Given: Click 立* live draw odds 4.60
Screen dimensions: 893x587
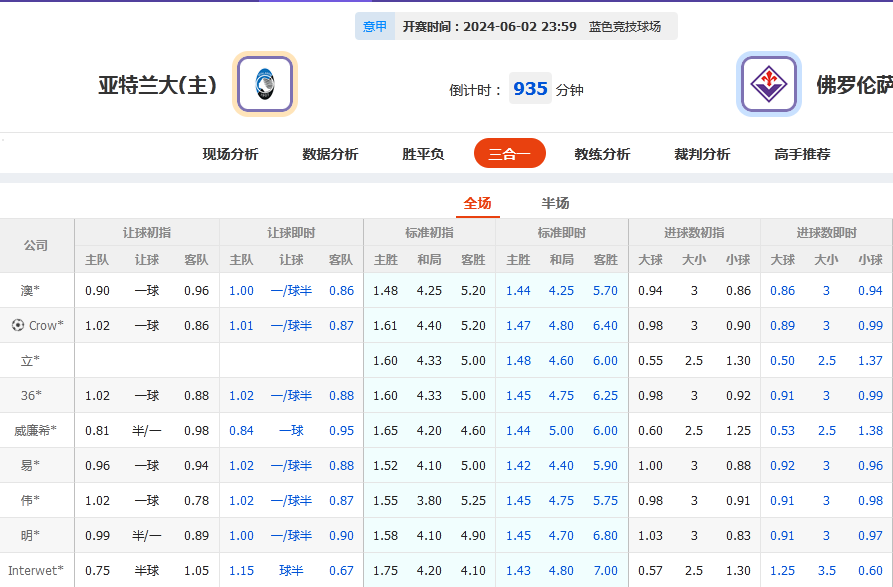Looking at the screenshot, I should [562, 361].
